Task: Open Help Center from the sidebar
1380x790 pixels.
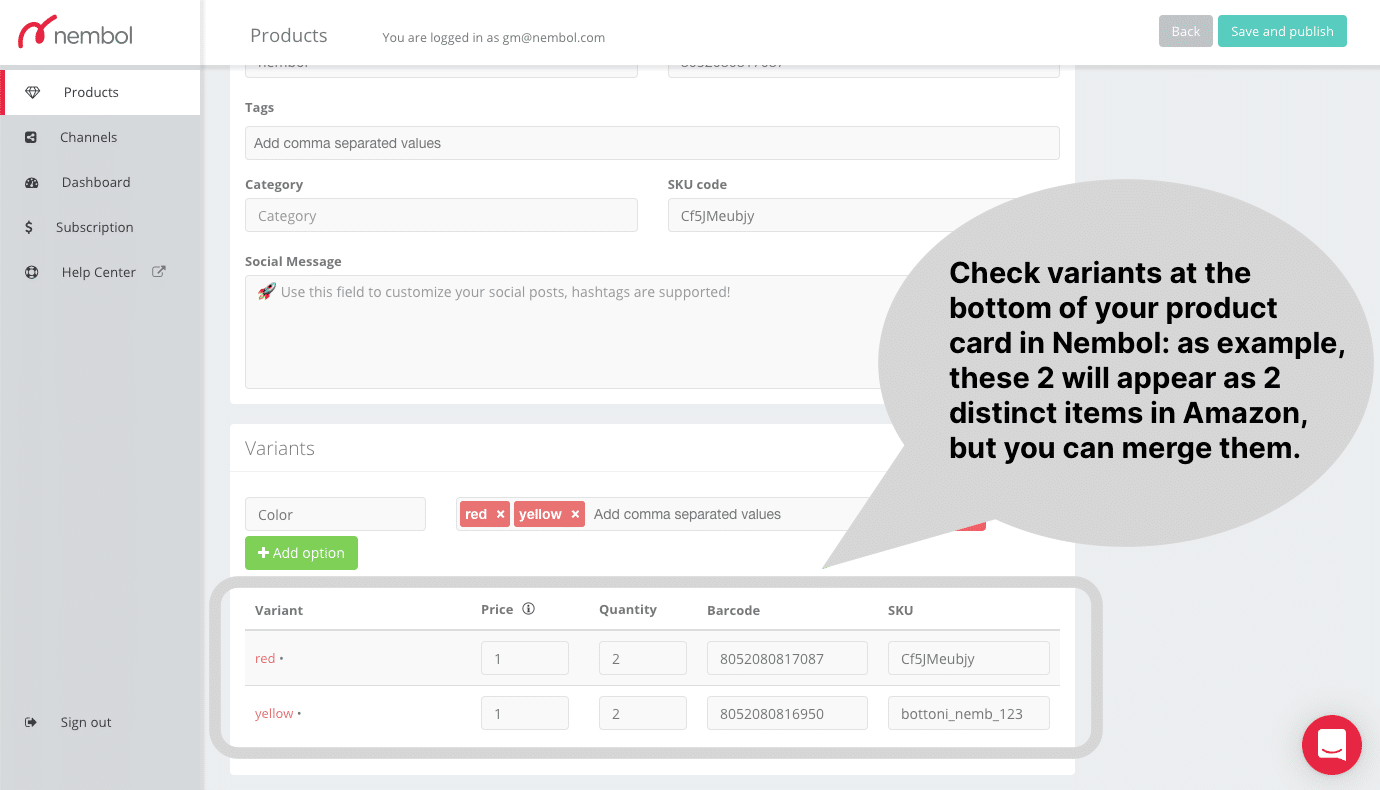Action: tap(96, 271)
